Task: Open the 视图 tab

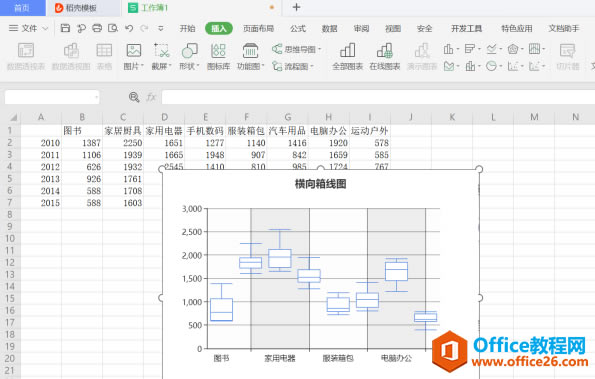Action: point(393,28)
